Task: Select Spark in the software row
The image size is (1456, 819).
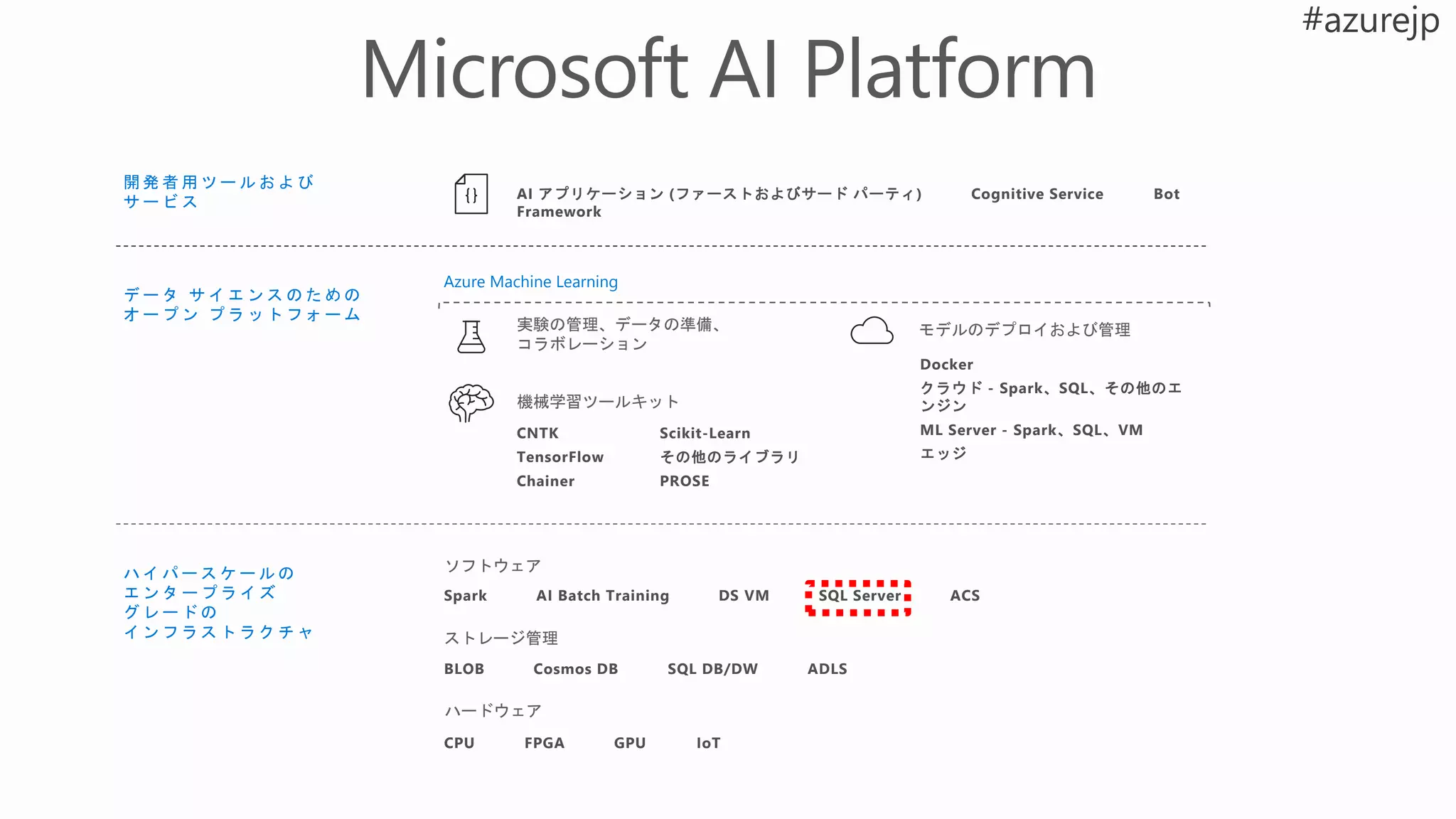Action: (465, 596)
